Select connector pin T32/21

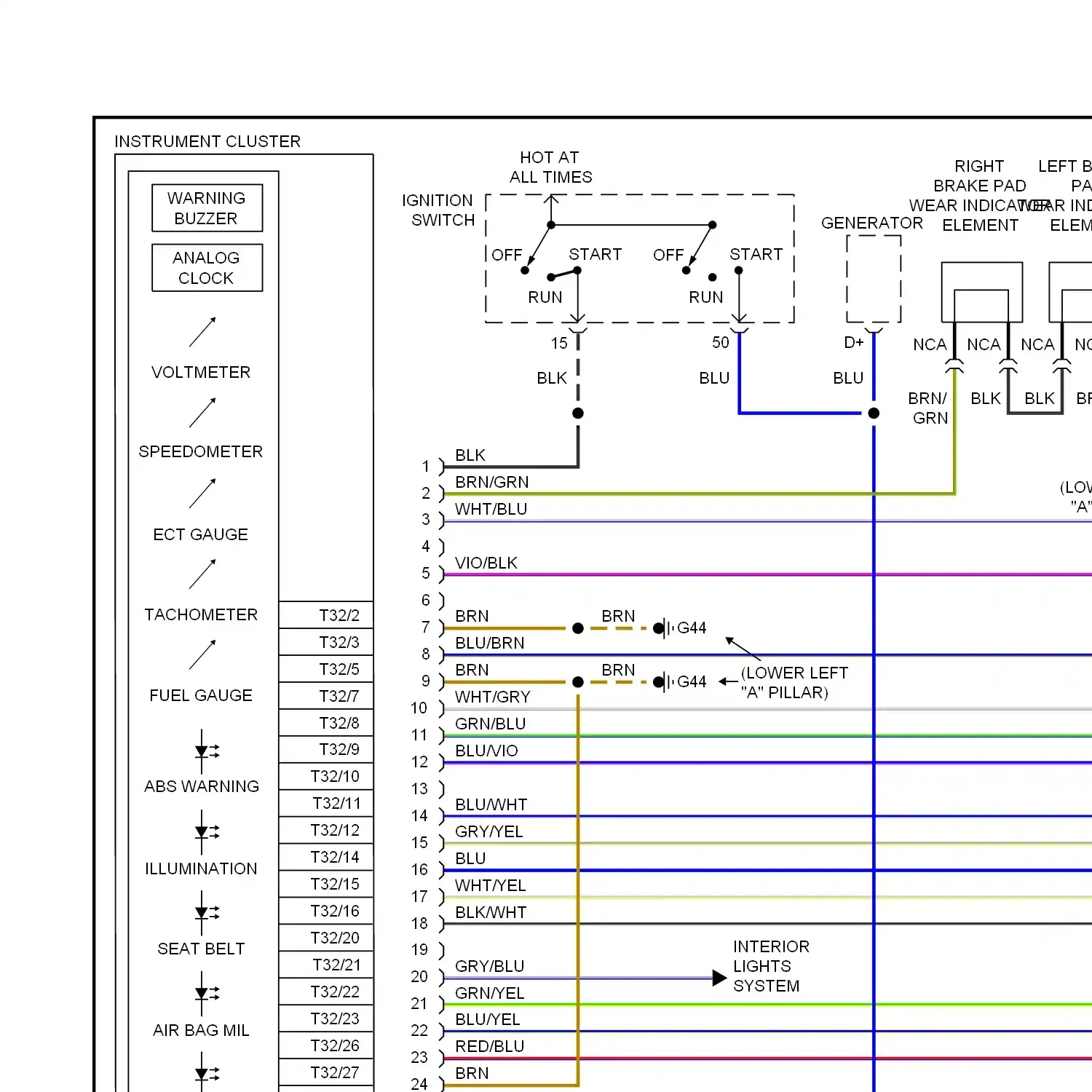pyautogui.click(x=326, y=965)
